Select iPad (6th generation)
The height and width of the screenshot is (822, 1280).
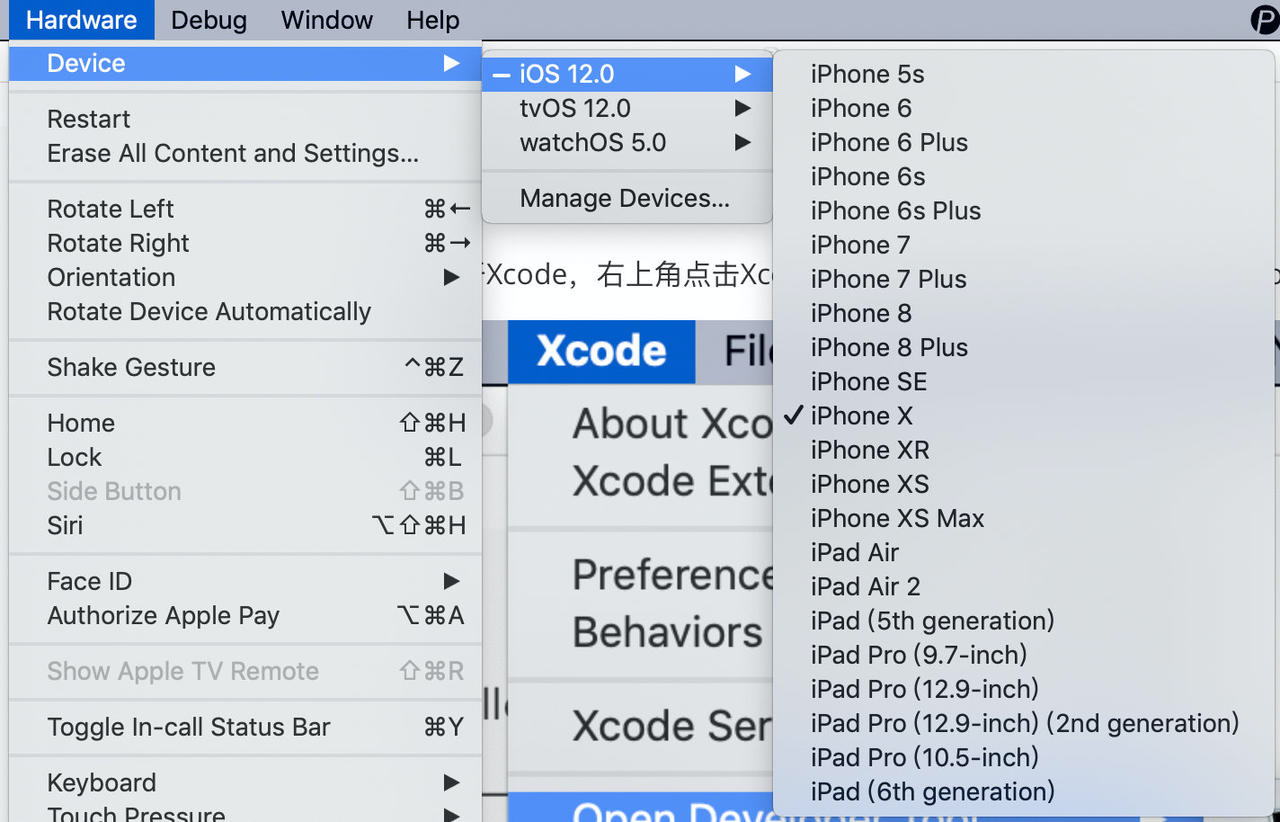coord(1024,791)
